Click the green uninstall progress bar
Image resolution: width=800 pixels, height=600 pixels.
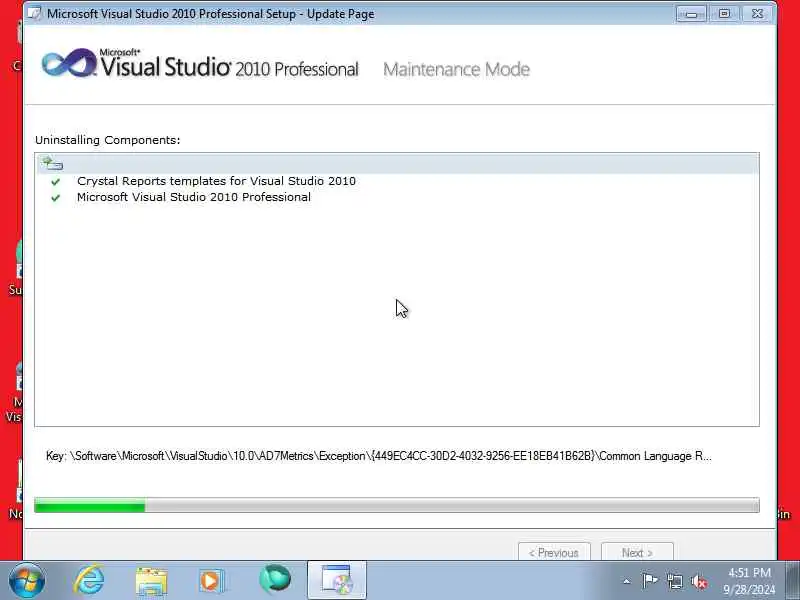click(x=396, y=505)
